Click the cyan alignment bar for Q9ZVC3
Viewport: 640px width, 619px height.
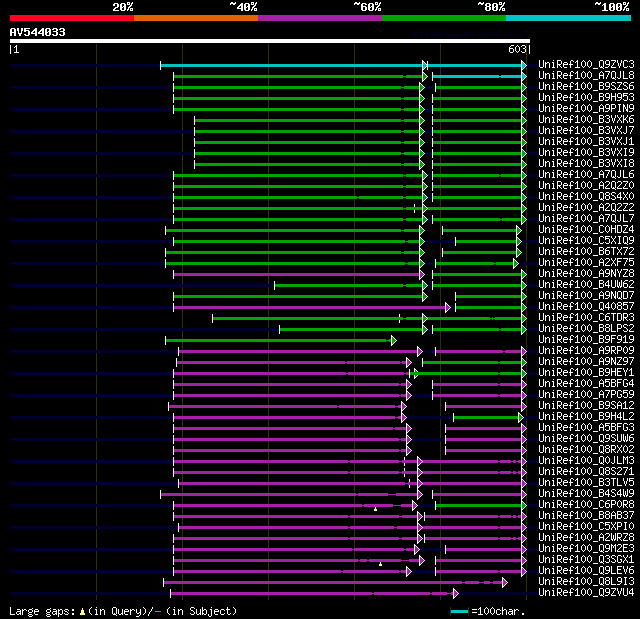click(x=343, y=65)
